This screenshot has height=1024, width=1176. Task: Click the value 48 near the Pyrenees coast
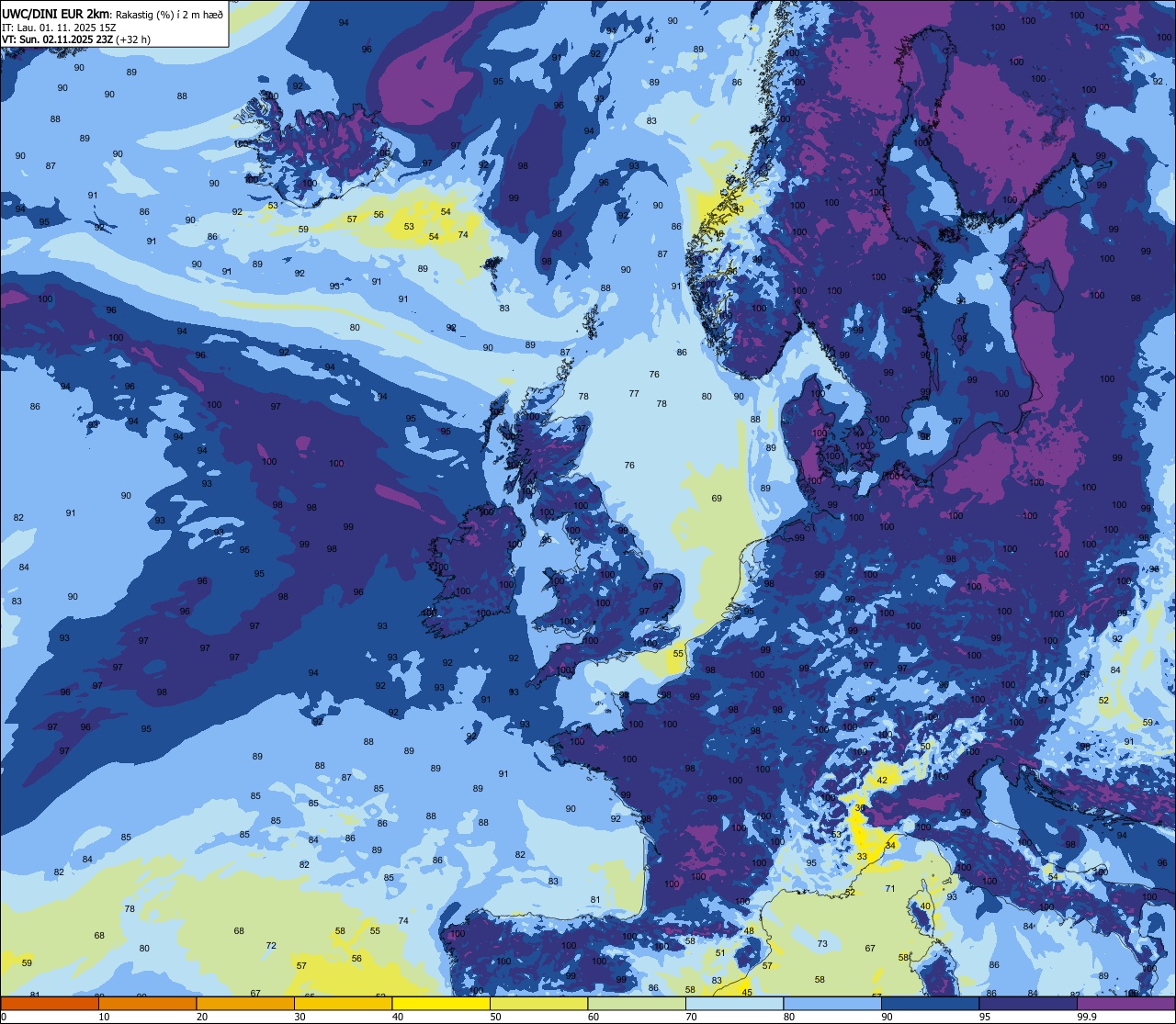click(x=749, y=930)
